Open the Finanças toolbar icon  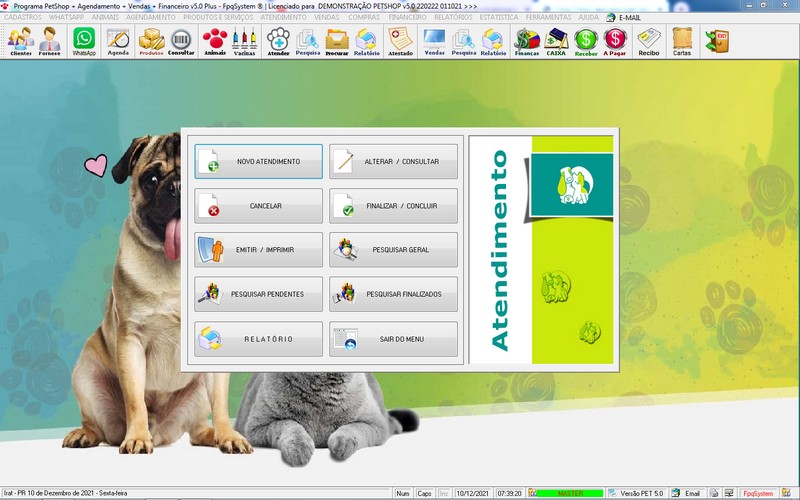coord(527,42)
